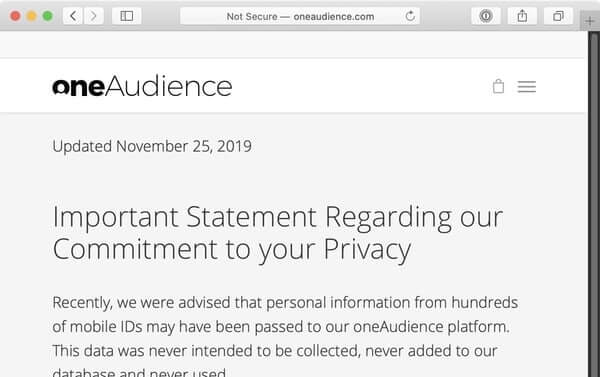The height and width of the screenshot is (377, 600).
Task: Click the forward navigation arrow
Action: pos(93,16)
